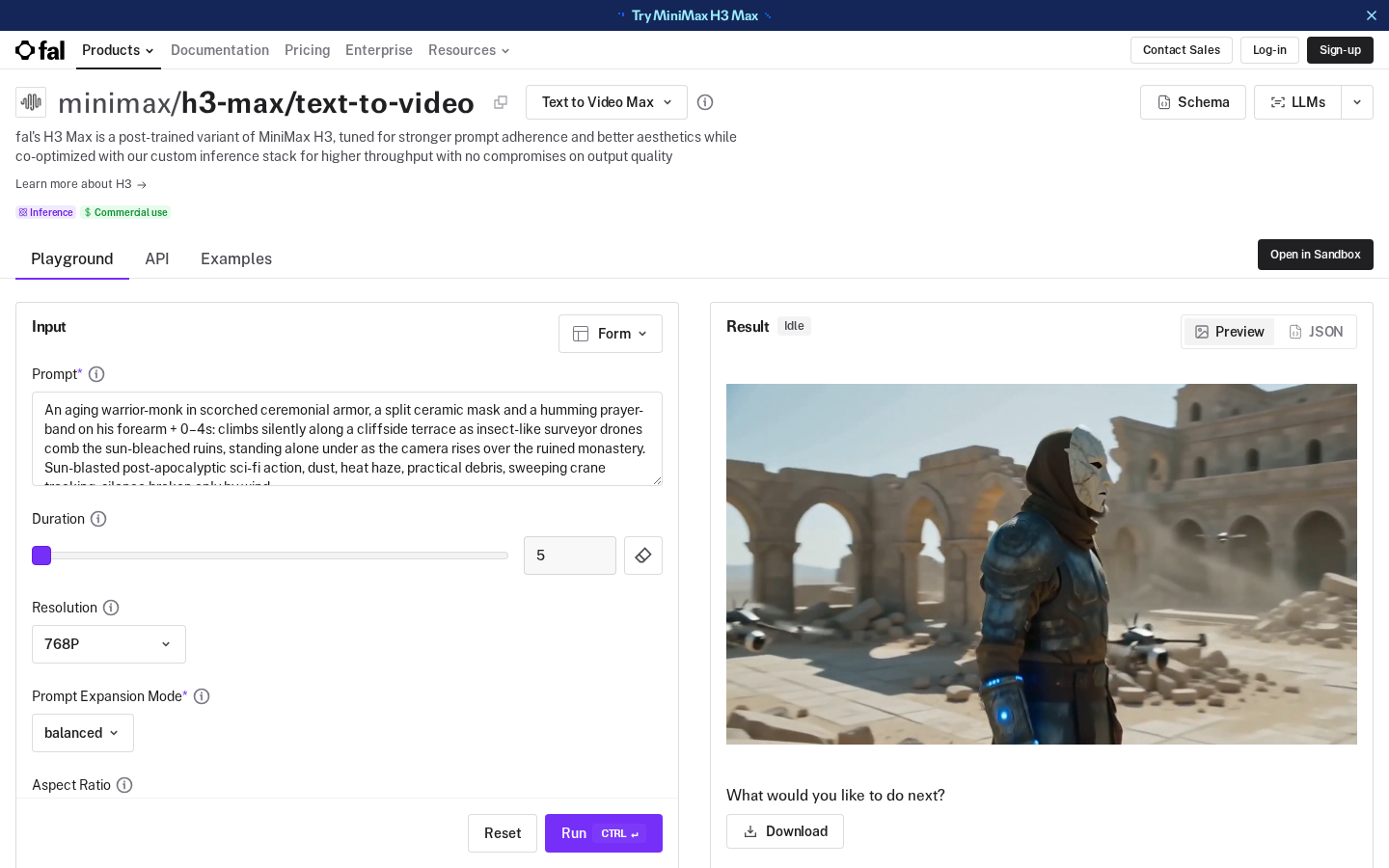Close the MiniMax H3 Max banner

tap(1372, 15)
